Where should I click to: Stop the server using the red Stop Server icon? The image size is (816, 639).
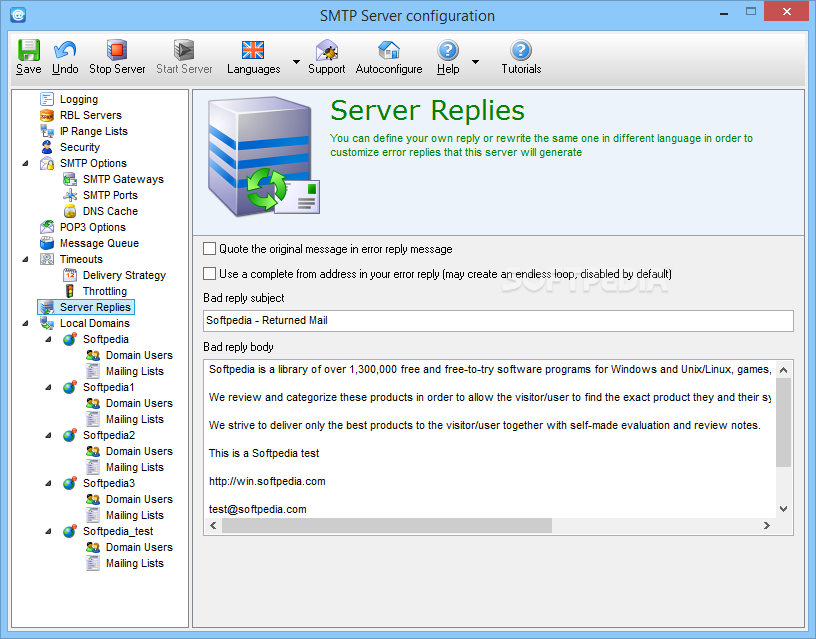point(117,50)
